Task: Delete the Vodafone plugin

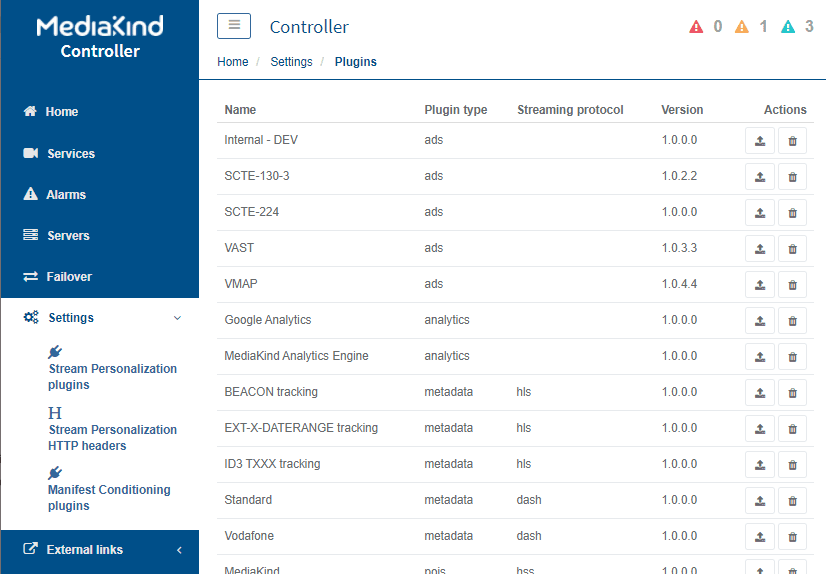Action: [x=792, y=537]
